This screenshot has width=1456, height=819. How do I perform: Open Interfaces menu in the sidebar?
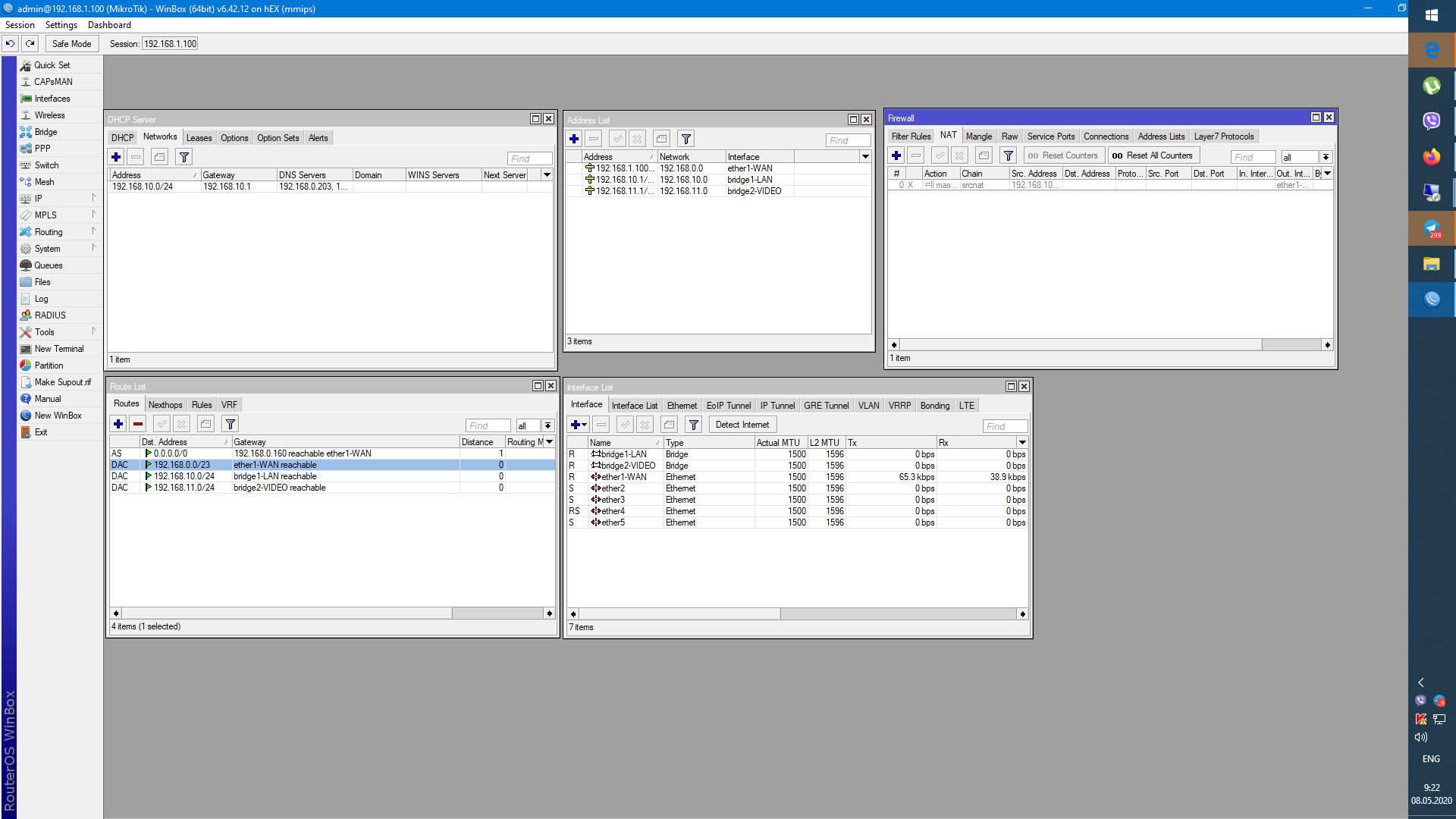coord(52,99)
